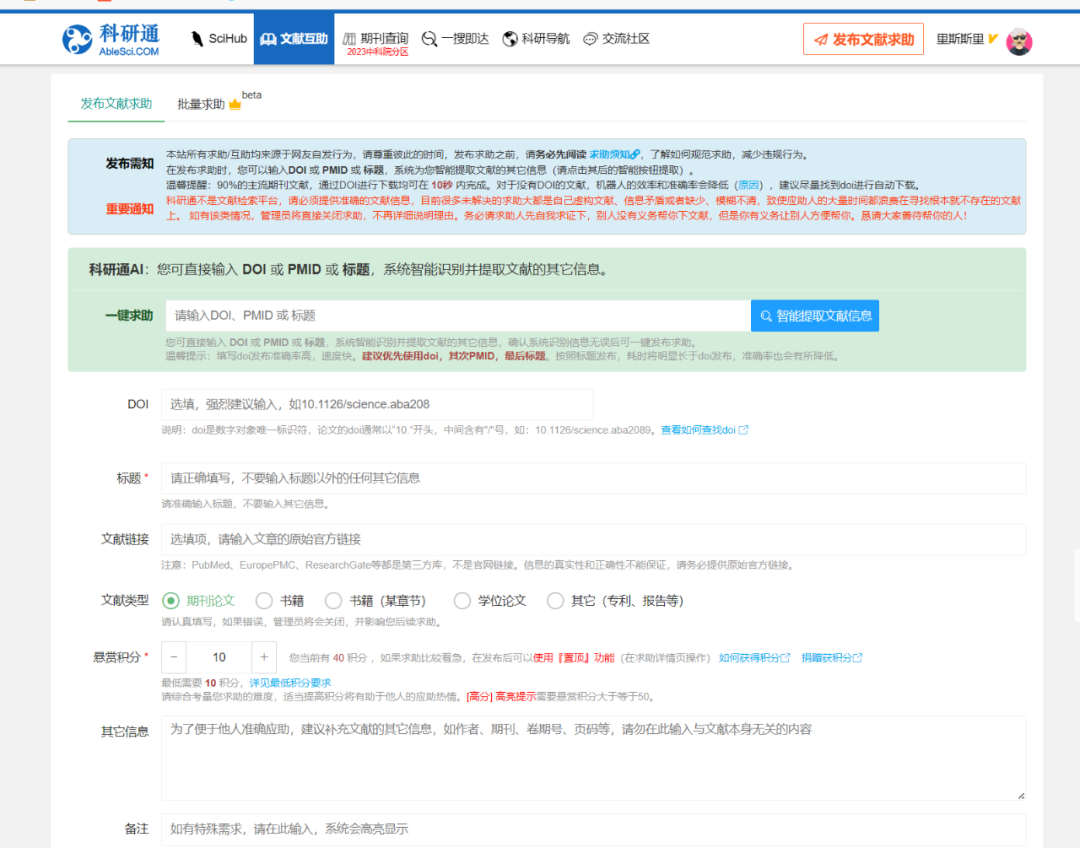
Task: Open the 文献互助 menu item
Action: [x=294, y=39]
